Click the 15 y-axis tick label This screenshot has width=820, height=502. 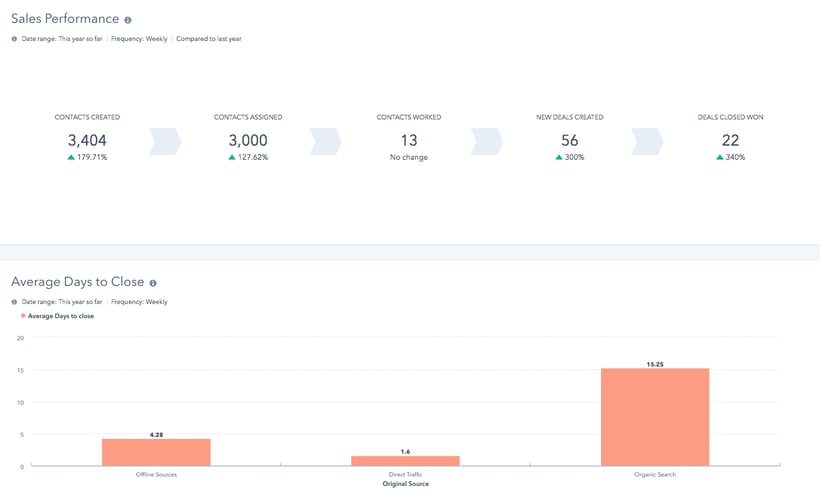pos(20,370)
